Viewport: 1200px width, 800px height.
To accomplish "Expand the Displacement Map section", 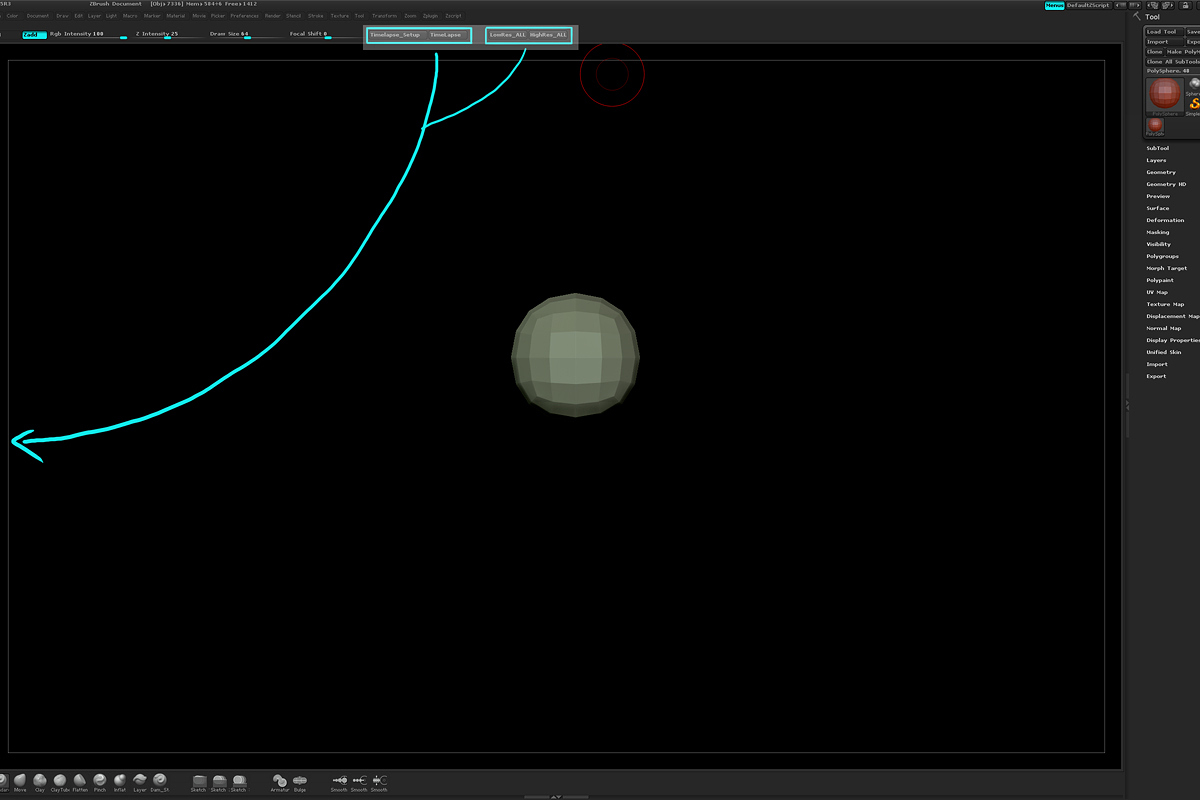I will coord(1172,316).
